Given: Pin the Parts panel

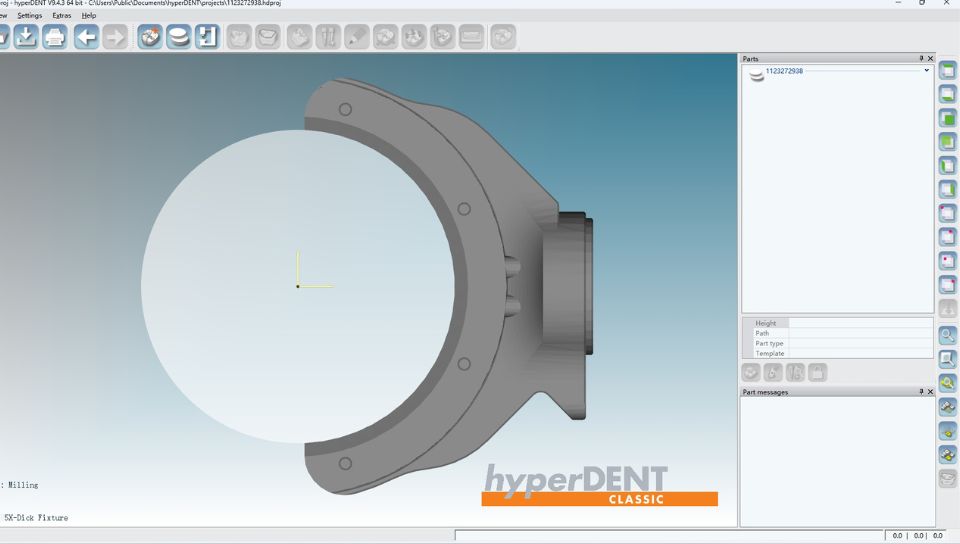Looking at the screenshot, I should tap(921, 59).
